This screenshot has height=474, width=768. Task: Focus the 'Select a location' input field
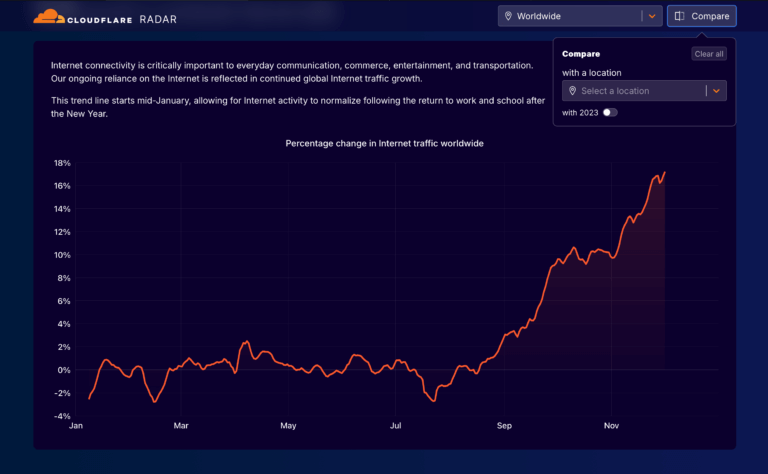[x=644, y=91]
